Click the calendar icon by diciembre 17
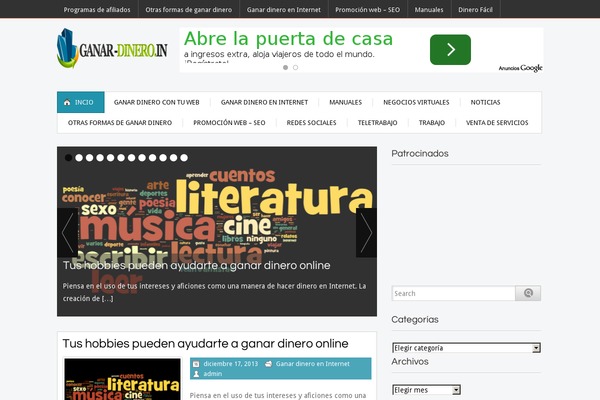Screen dimensions: 600x400 (x=196, y=364)
